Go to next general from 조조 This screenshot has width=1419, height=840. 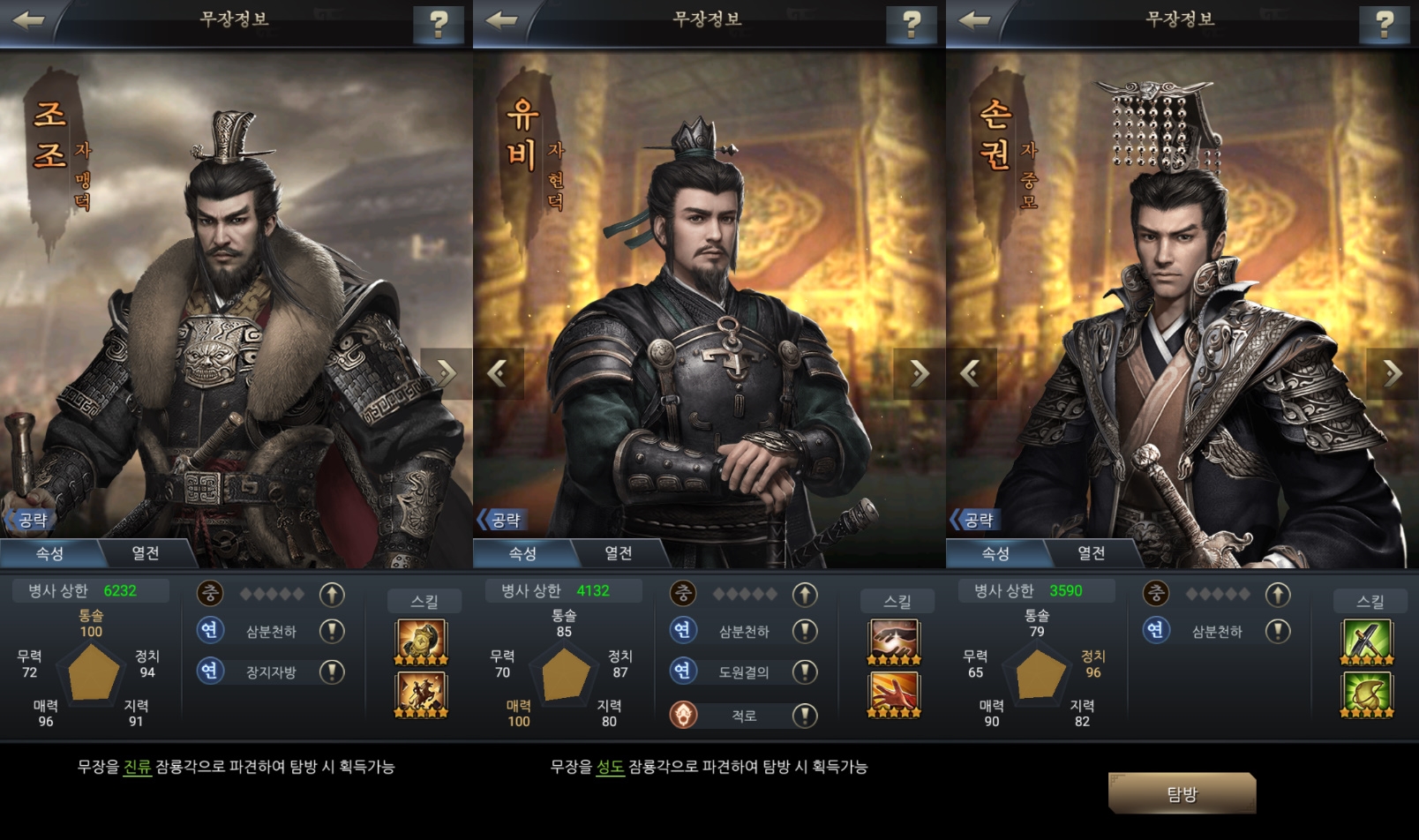coord(446,373)
